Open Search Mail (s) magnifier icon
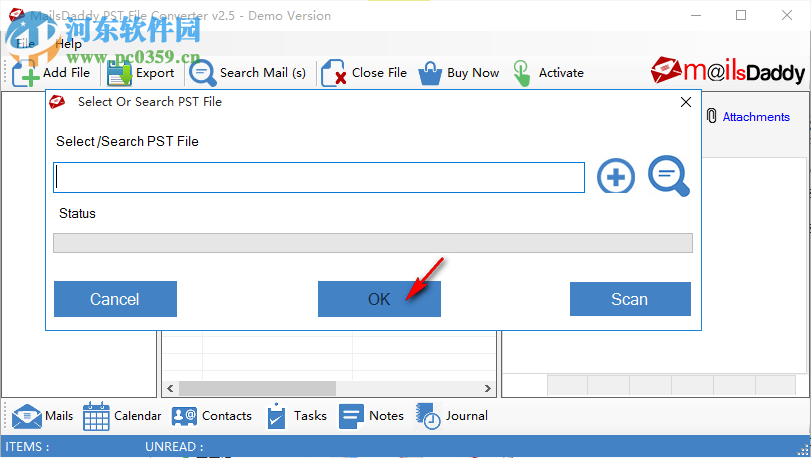 coord(202,73)
